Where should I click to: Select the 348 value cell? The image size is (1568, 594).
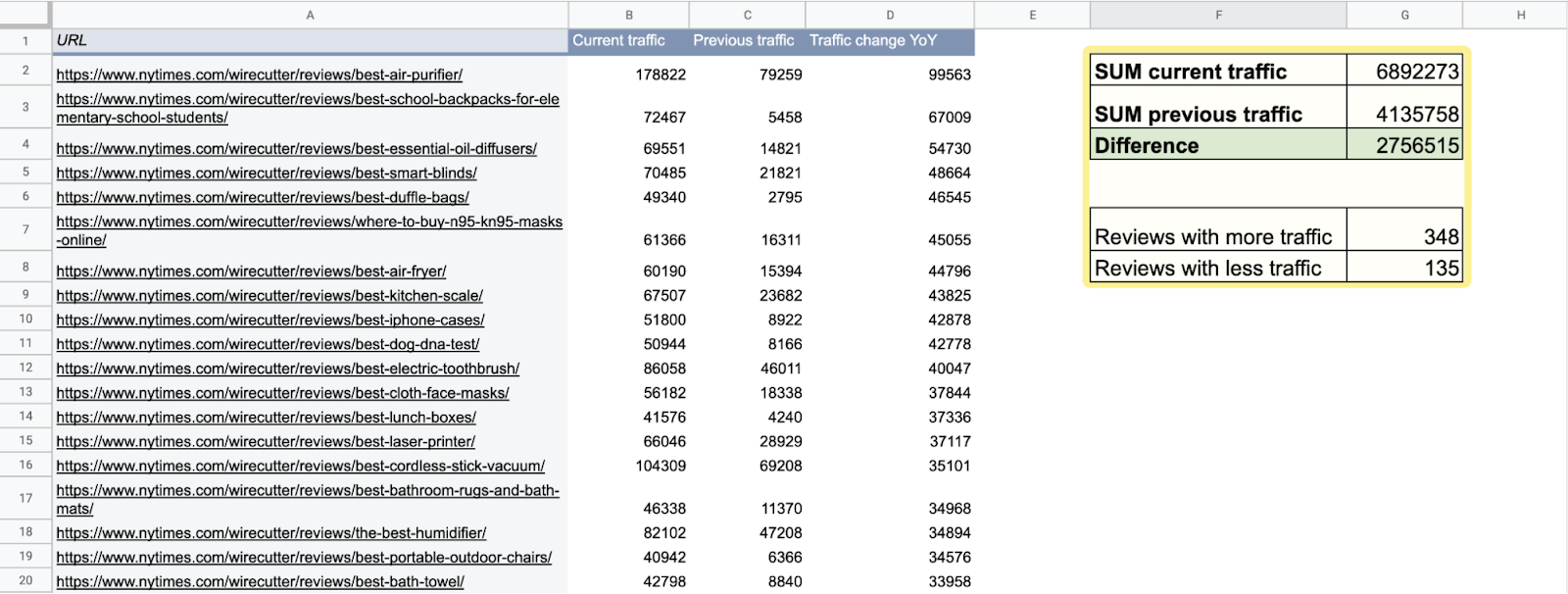click(x=1404, y=229)
